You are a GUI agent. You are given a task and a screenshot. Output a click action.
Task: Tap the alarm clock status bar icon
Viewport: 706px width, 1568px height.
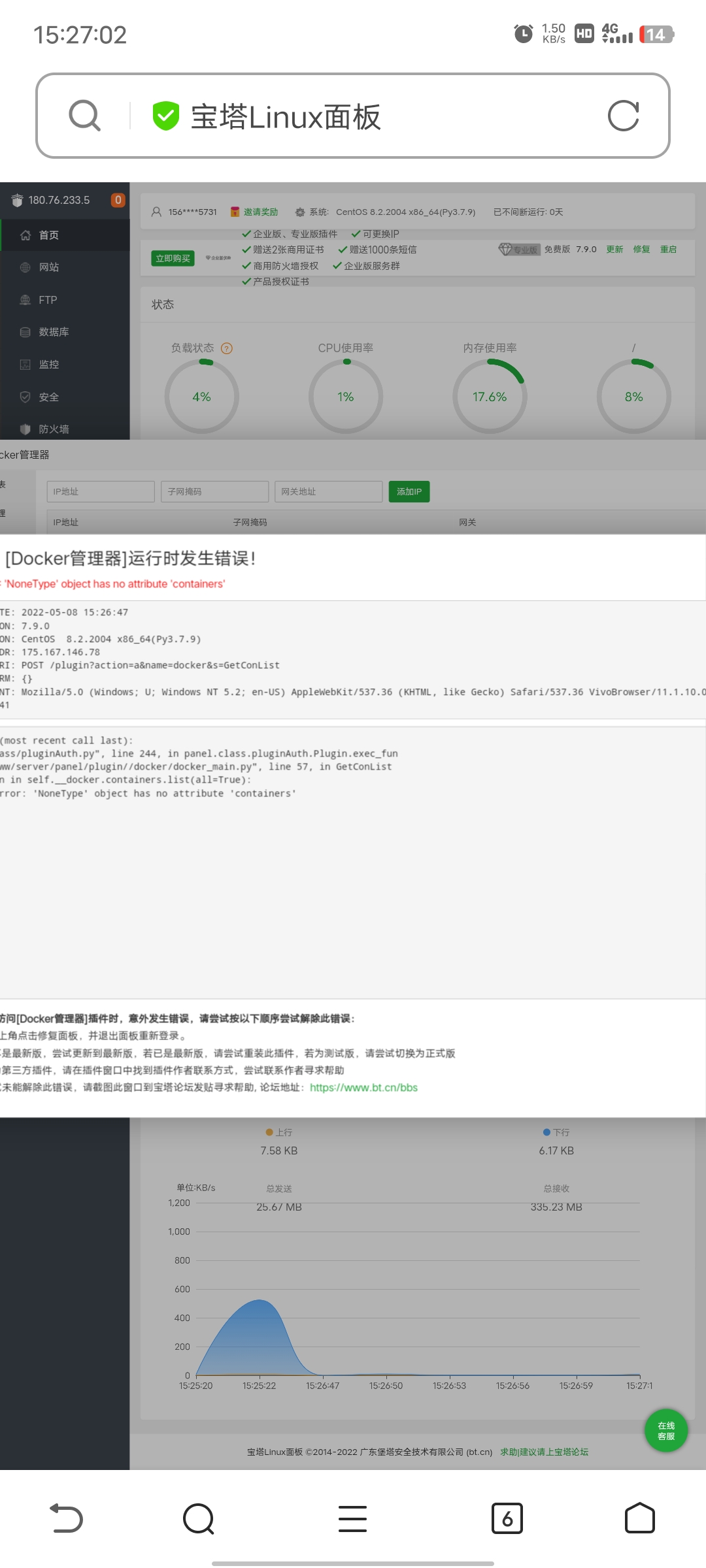[x=524, y=34]
